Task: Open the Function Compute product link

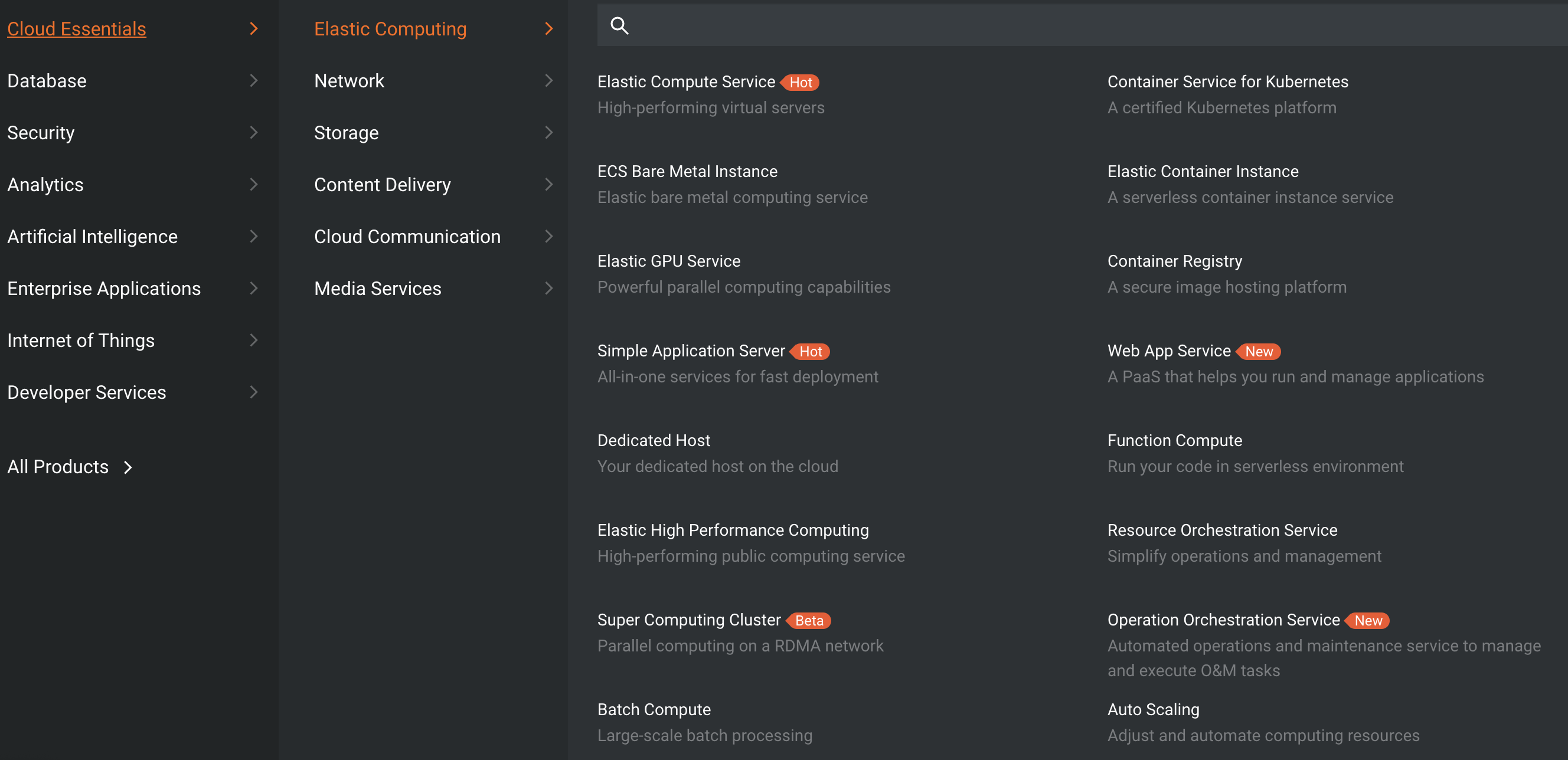Action: point(1174,440)
